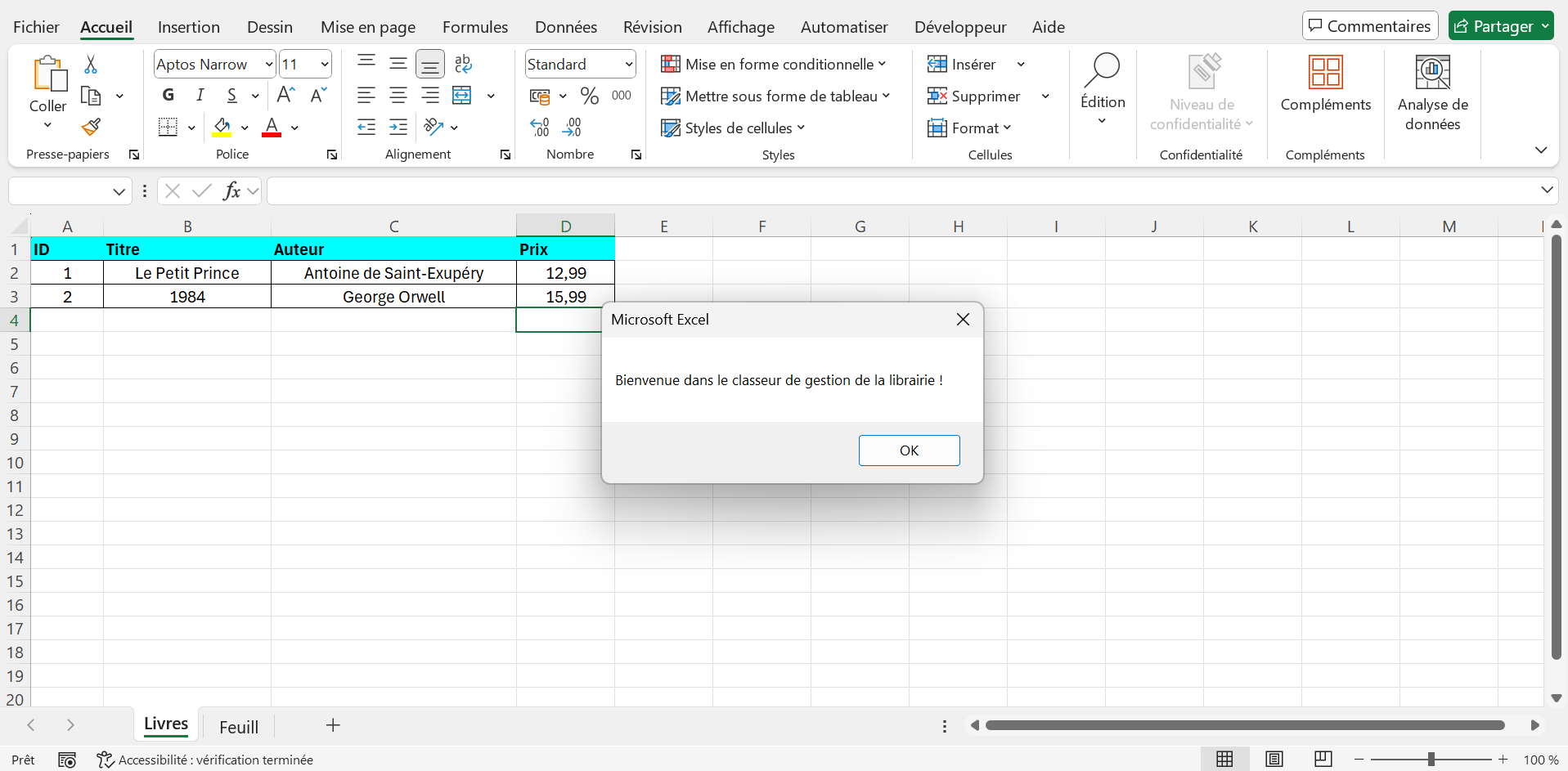Align text to middle vertically
1568x771 pixels.
click(398, 64)
